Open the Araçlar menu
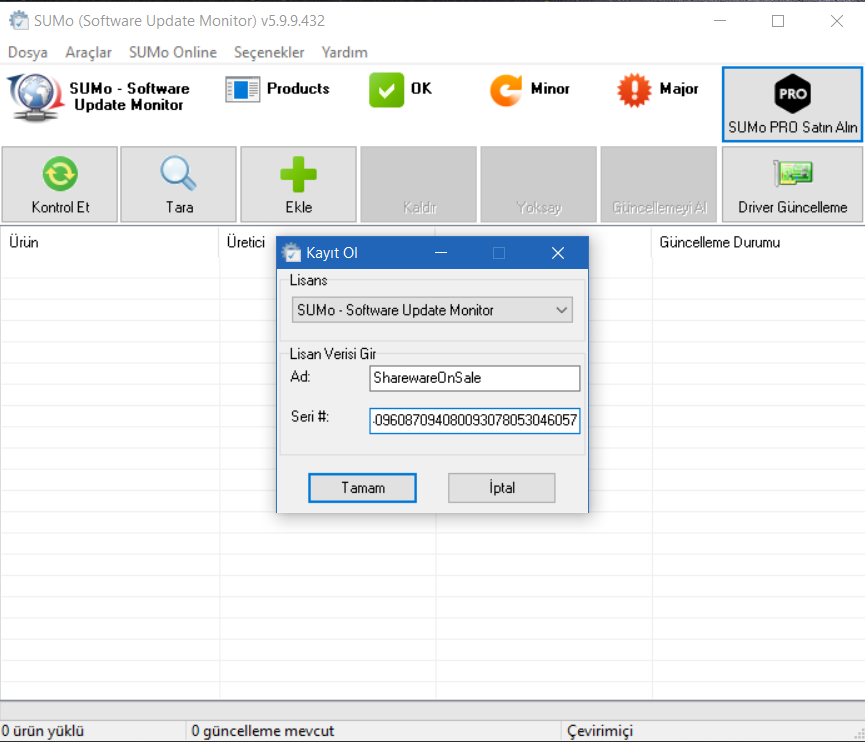Screen dimensions: 865x742 tap(88, 52)
